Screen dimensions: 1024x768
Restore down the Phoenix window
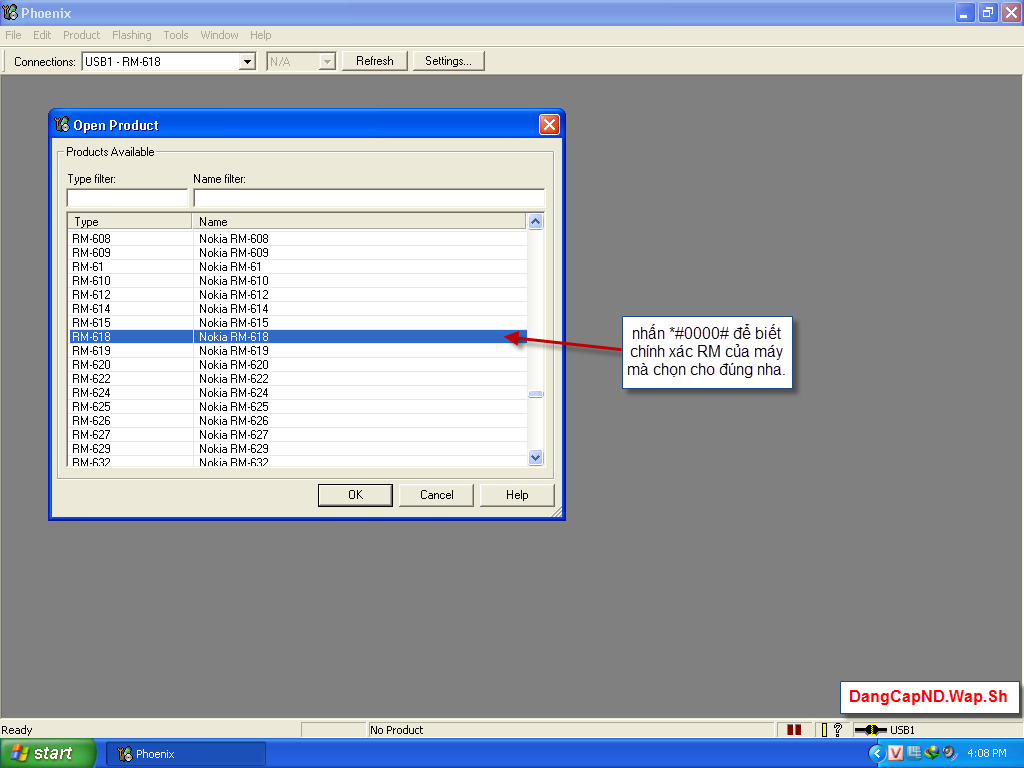coord(987,13)
